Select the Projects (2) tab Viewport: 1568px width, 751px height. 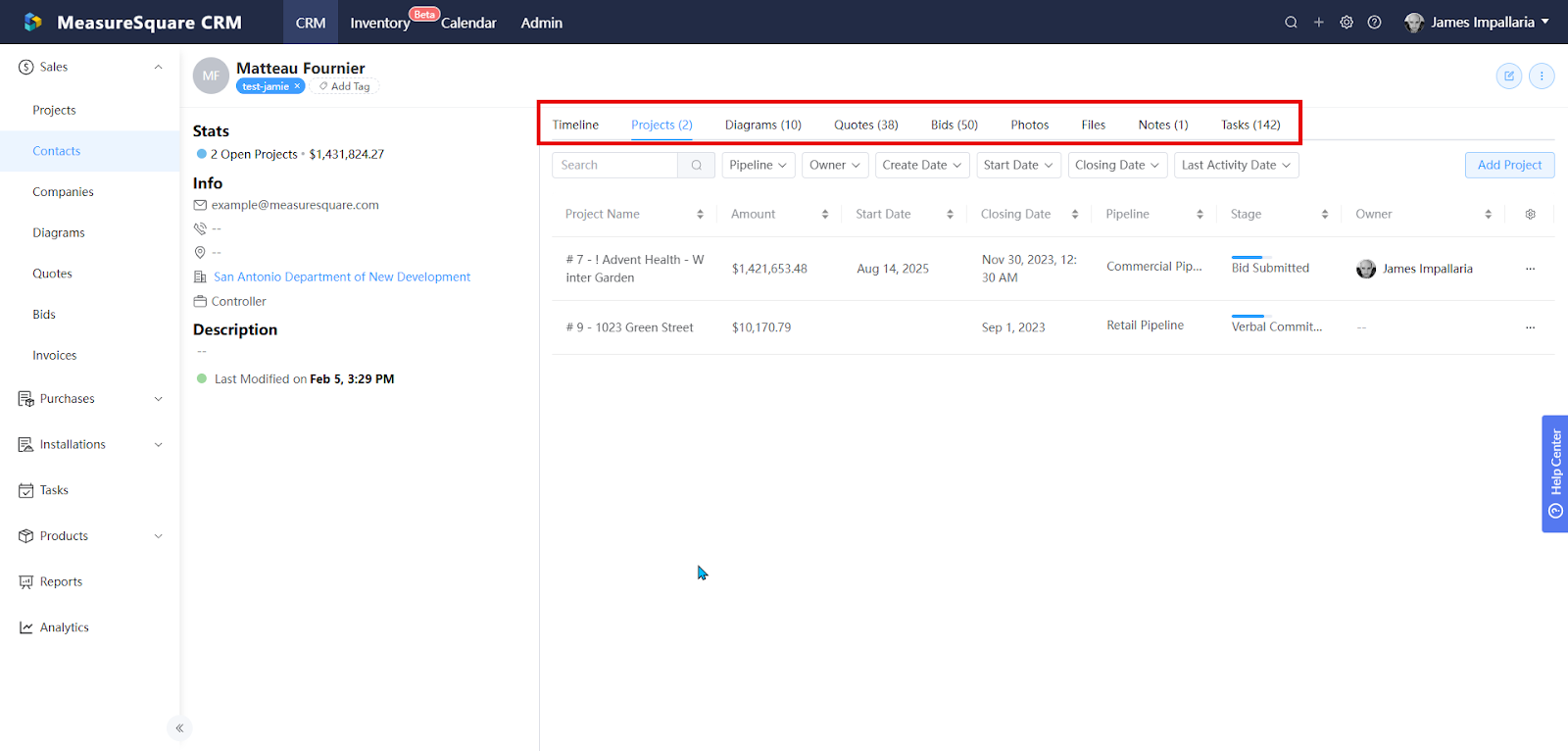[x=661, y=125]
